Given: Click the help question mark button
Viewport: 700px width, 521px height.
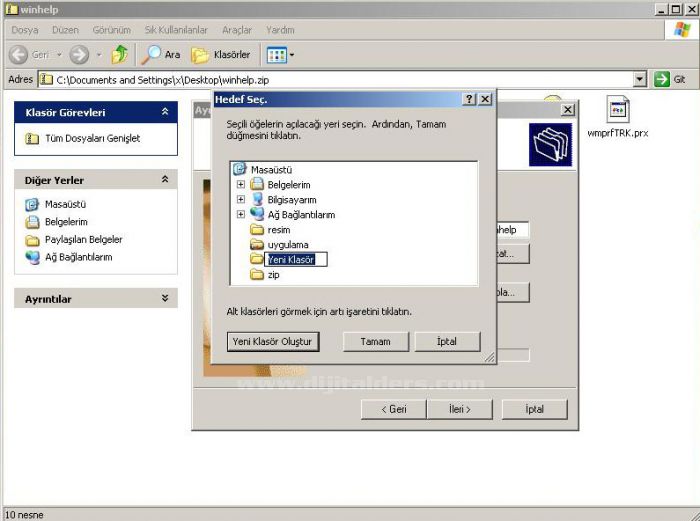Looking at the screenshot, I should (x=469, y=99).
